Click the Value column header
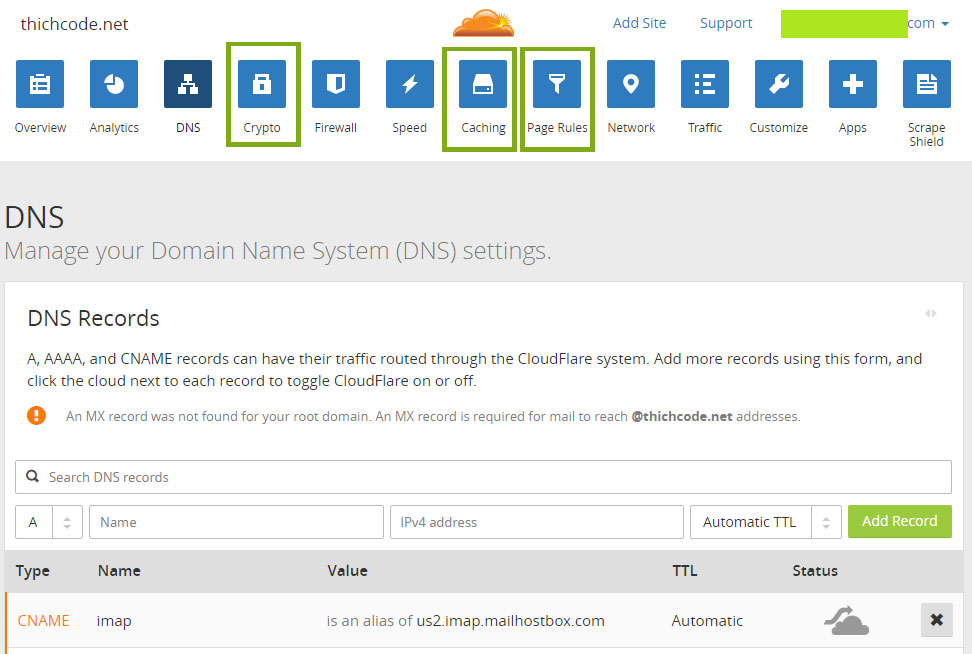 pos(347,571)
